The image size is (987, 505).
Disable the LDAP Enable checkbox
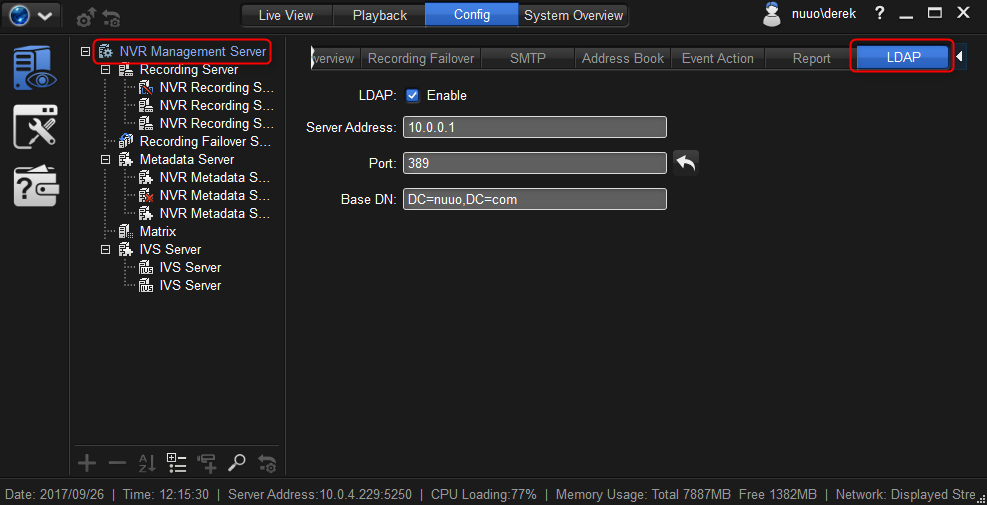coord(413,96)
